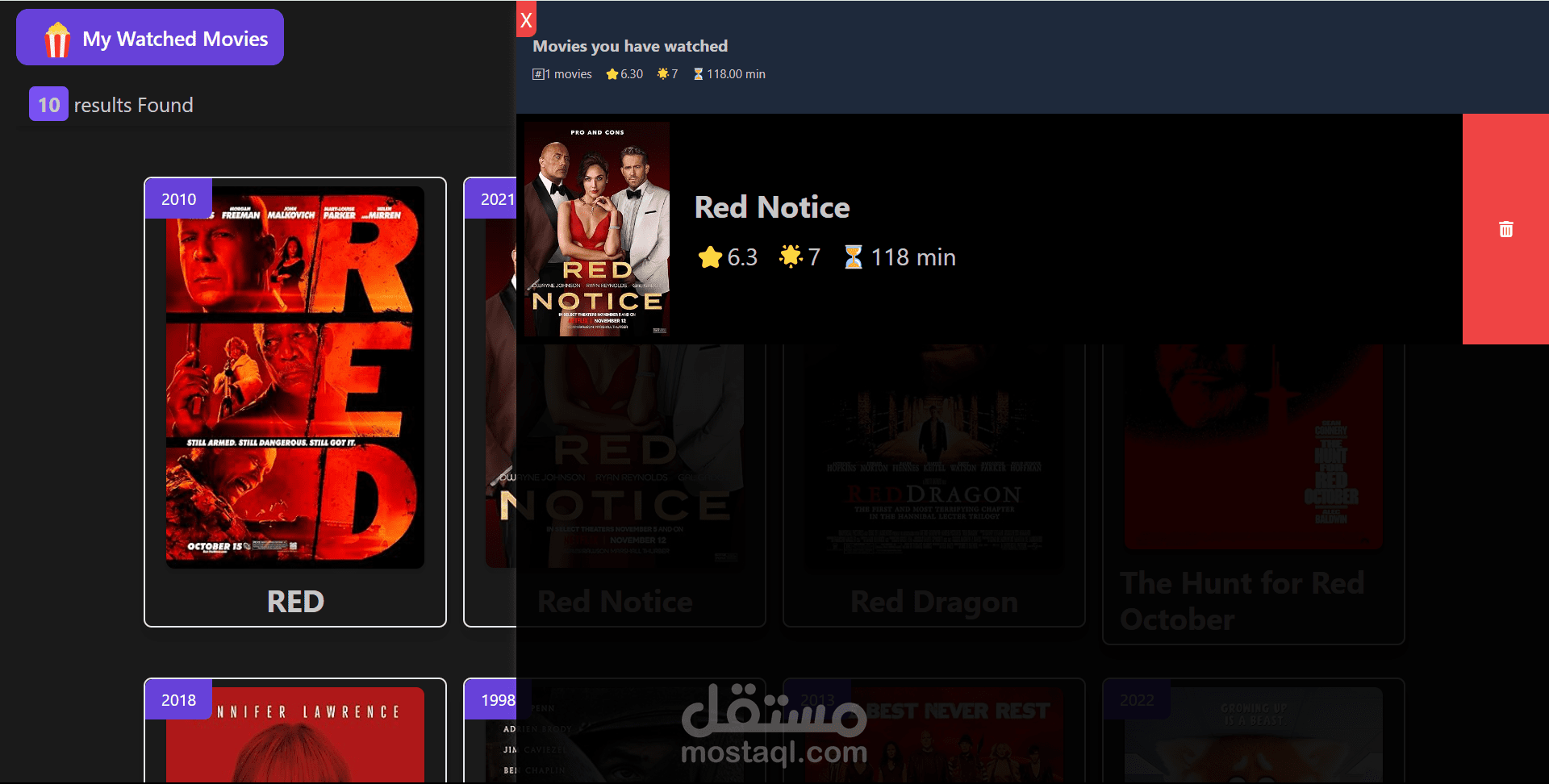The image size is (1549, 784).
Task: Click the 10 results count badge
Action: coord(48,104)
